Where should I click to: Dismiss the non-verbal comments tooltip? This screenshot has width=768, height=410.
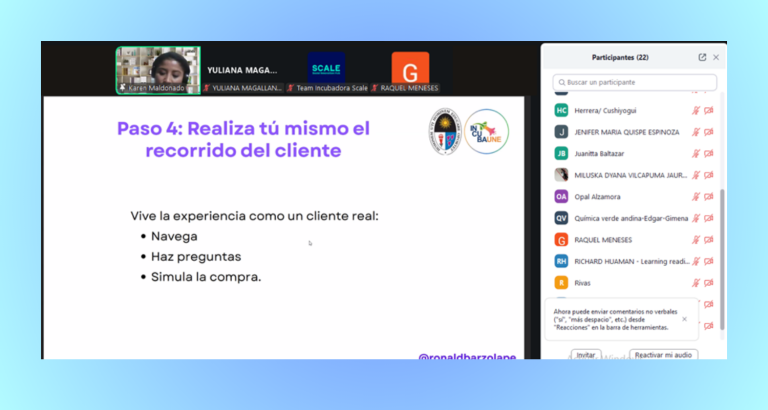[684, 319]
